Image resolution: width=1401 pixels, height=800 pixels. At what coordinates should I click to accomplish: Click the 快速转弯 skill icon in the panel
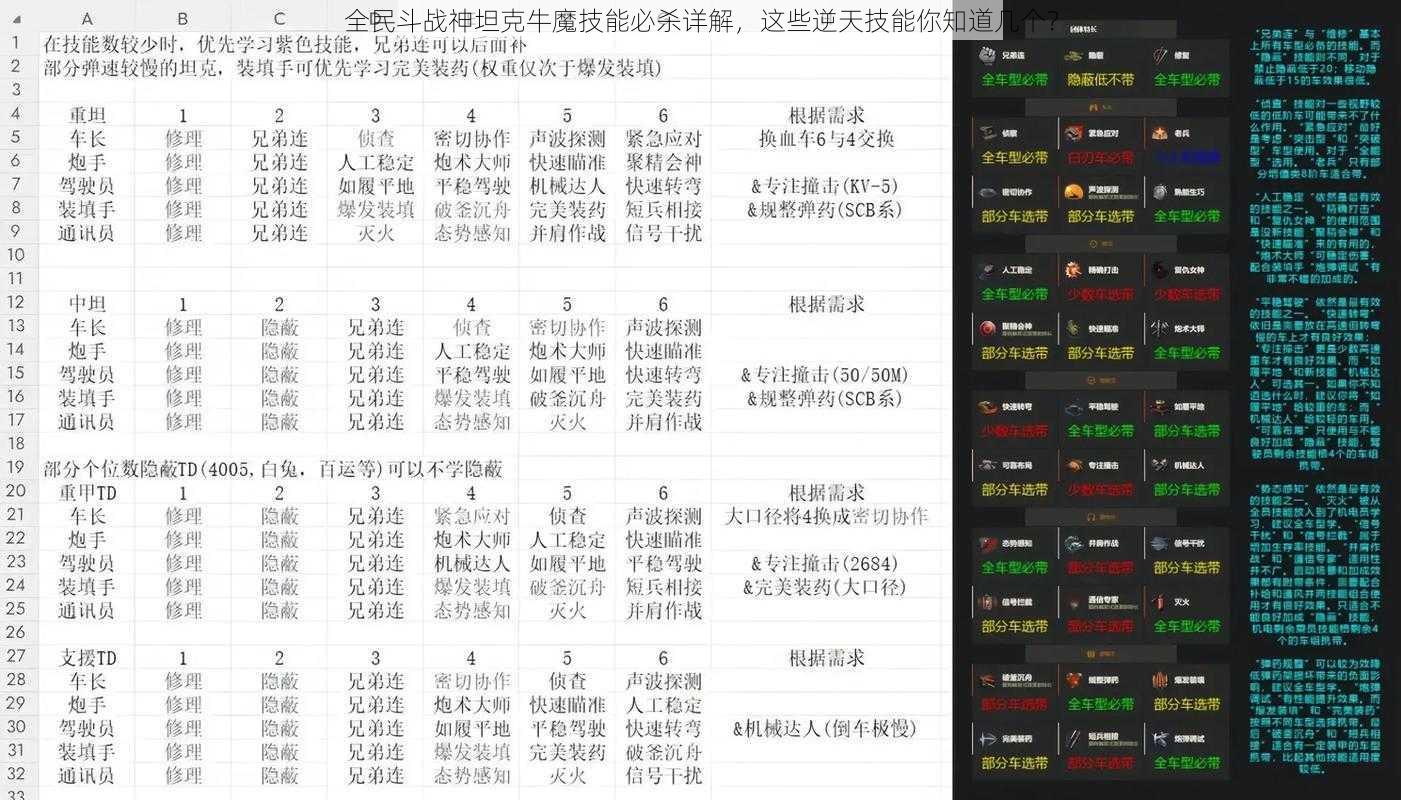coord(987,408)
